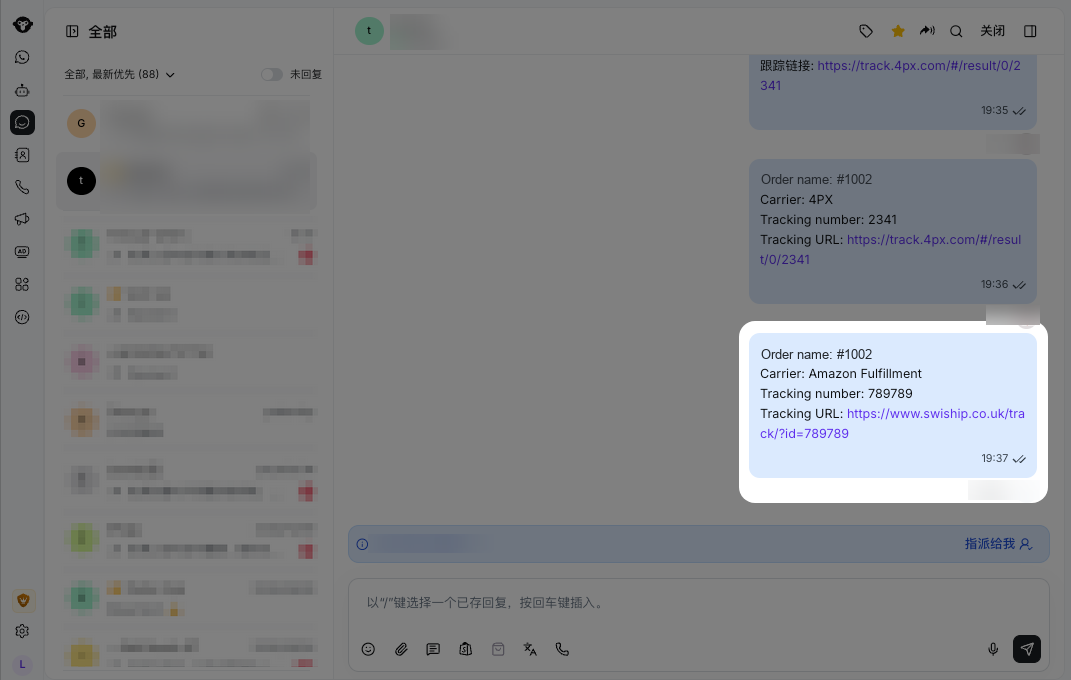The width and height of the screenshot is (1071, 680).
Task: Attach a file with the paperclip icon
Action: coord(401,649)
